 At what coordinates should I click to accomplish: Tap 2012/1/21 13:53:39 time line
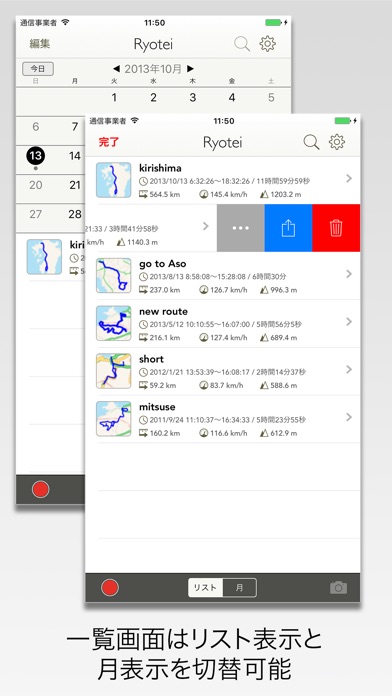[227, 372]
